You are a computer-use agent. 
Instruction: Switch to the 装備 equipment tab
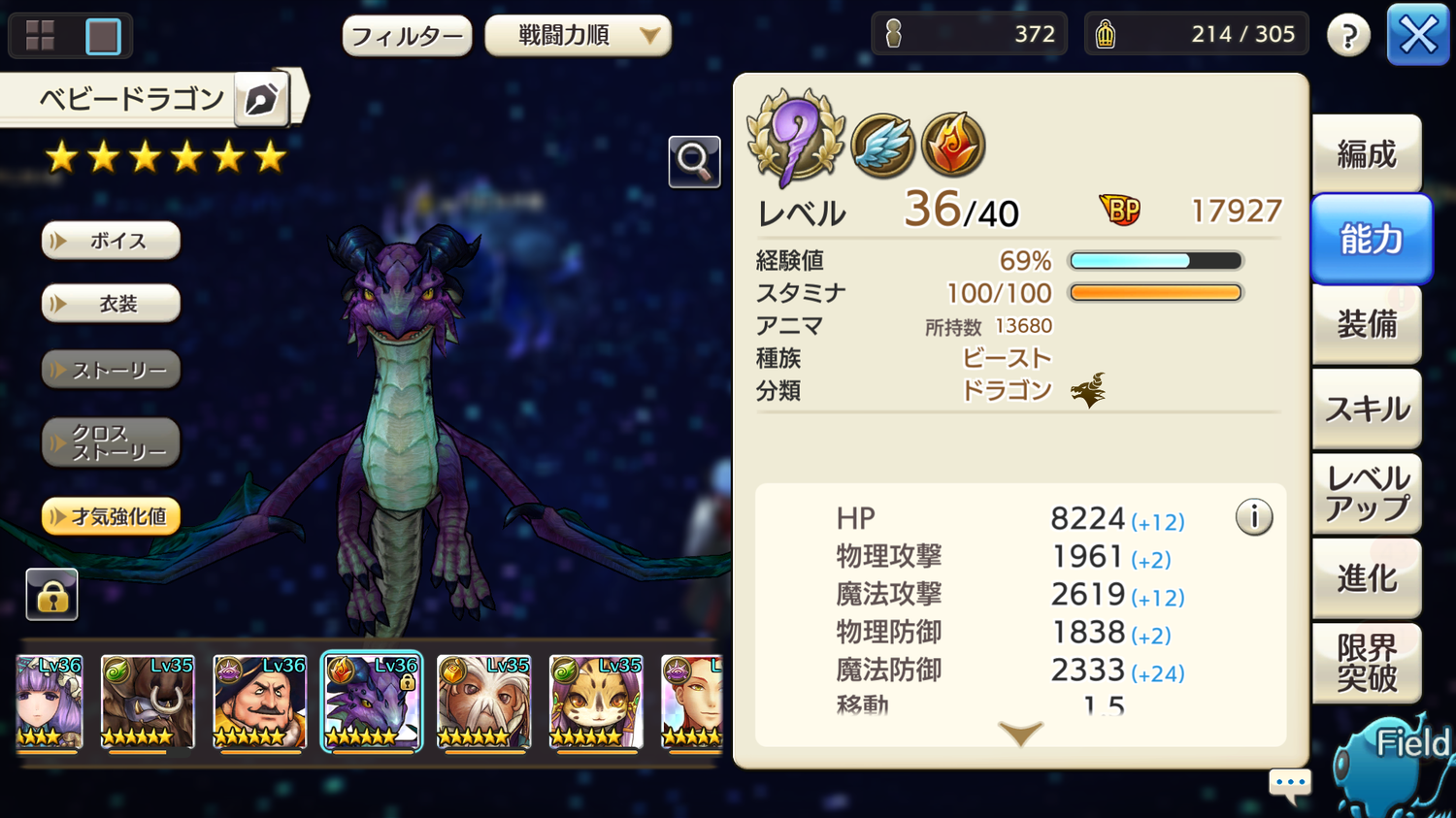coord(1367,324)
